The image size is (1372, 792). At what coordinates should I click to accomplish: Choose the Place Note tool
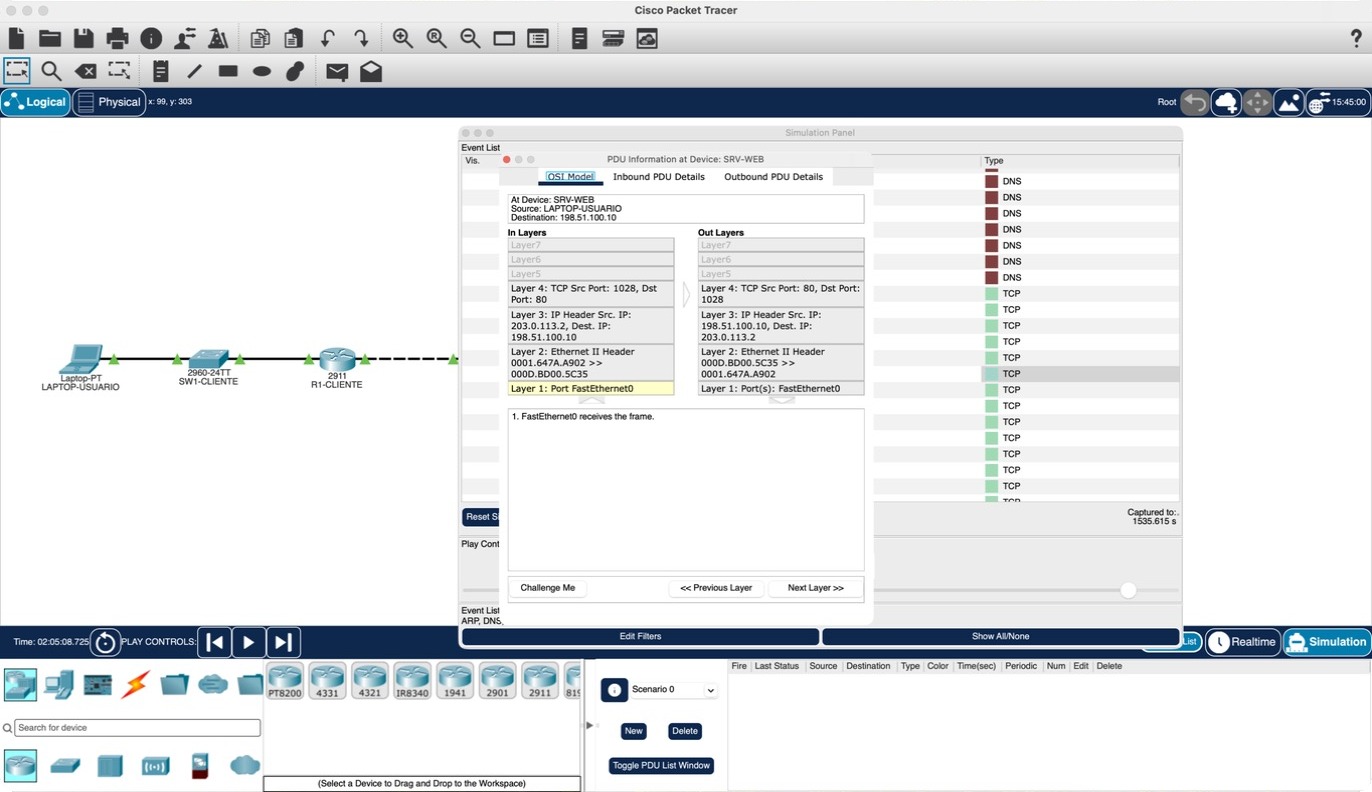(161, 71)
